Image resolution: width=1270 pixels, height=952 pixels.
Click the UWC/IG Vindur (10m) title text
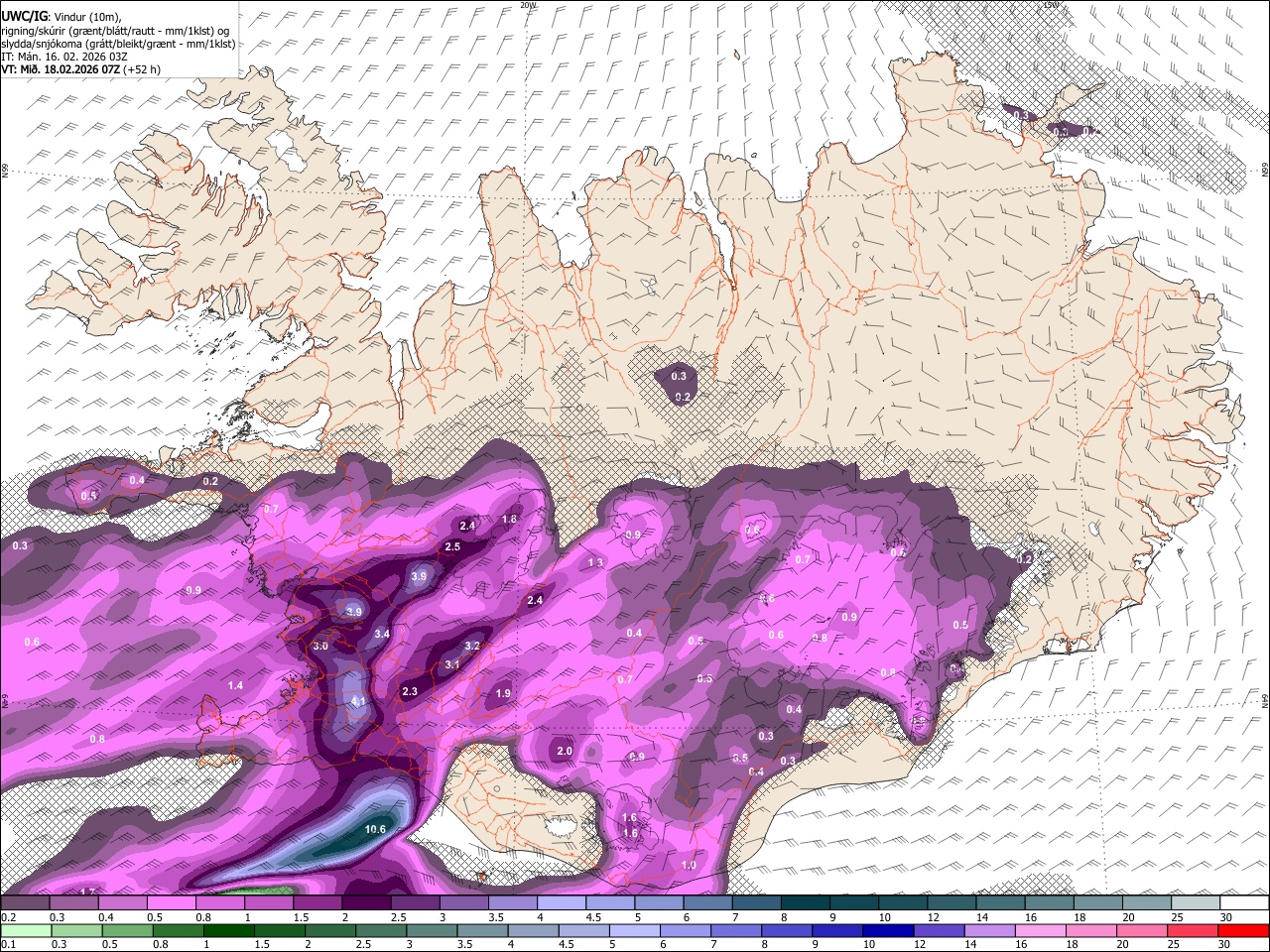coord(62,17)
